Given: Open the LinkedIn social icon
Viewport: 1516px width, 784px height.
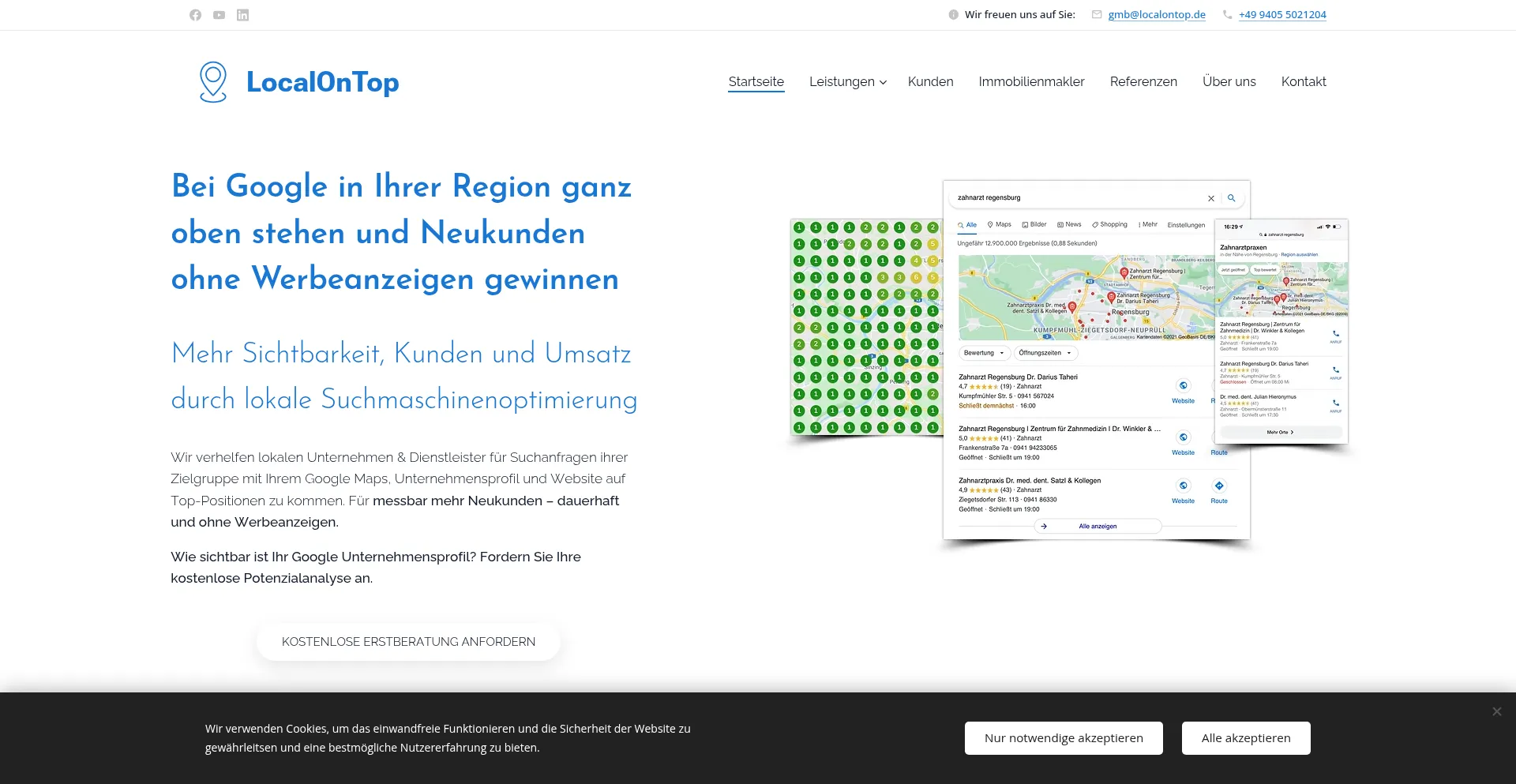Looking at the screenshot, I should point(242,15).
